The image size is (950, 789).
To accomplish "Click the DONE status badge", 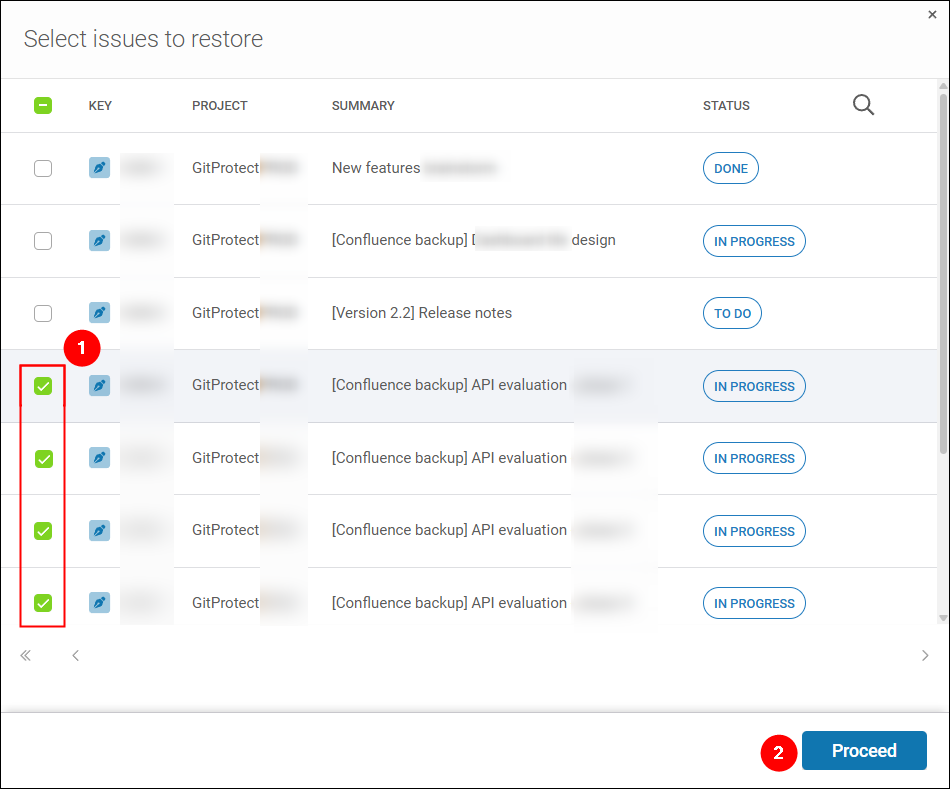I will [x=730, y=168].
